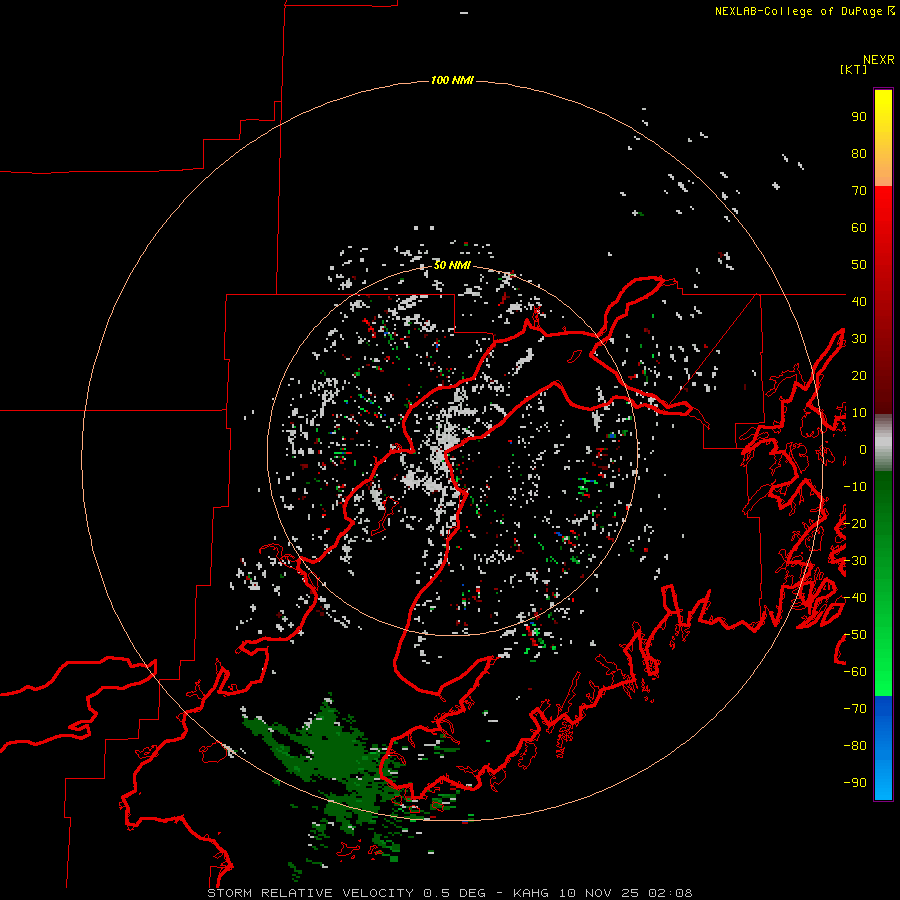Click the -90 value on the velocity scale
This screenshot has width=900, height=900.
(x=855, y=783)
